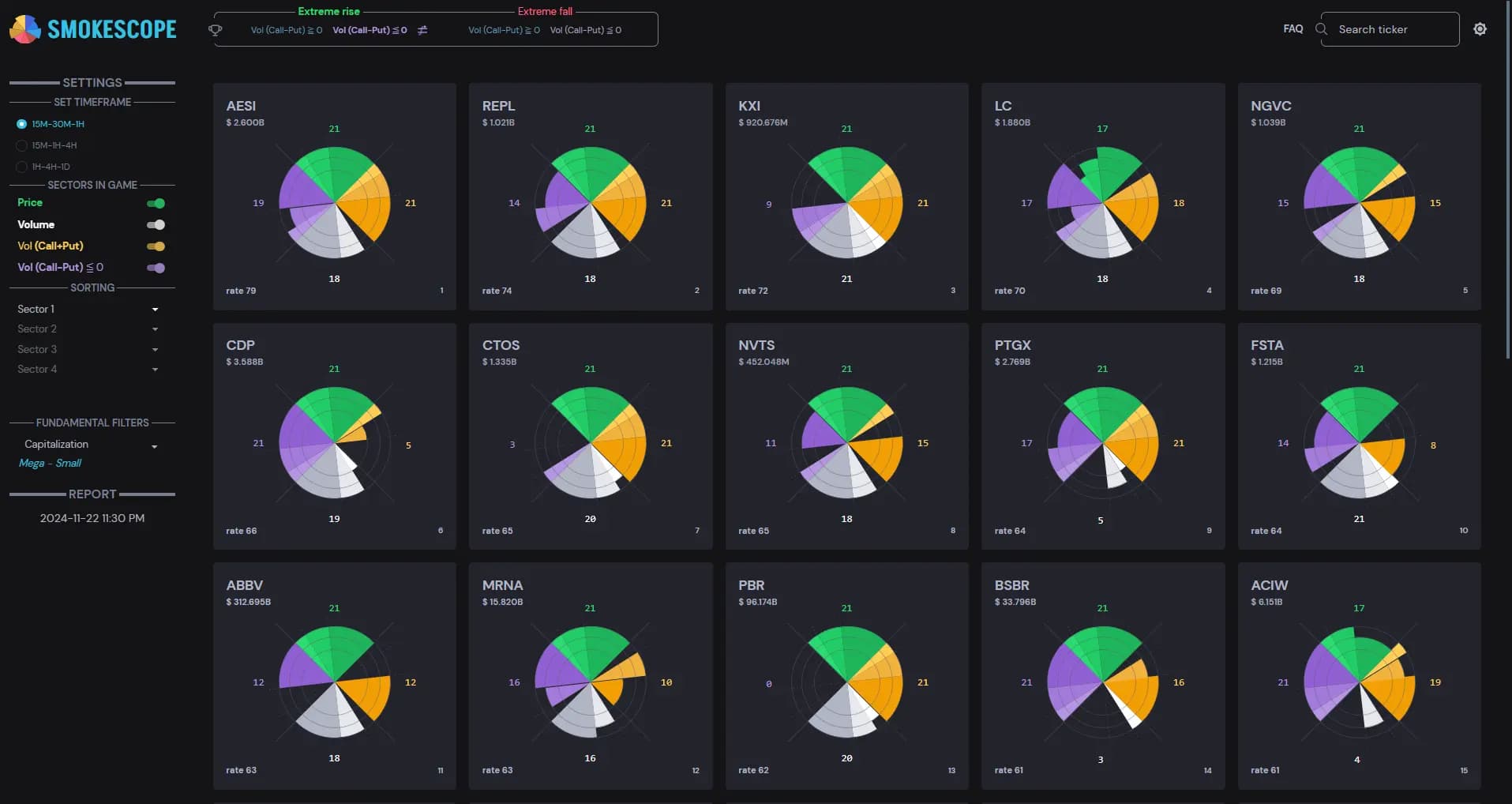The width and height of the screenshot is (1512, 804).
Task: Open the Sector 4 sorting dropdown
Action: (x=88, y=369)
